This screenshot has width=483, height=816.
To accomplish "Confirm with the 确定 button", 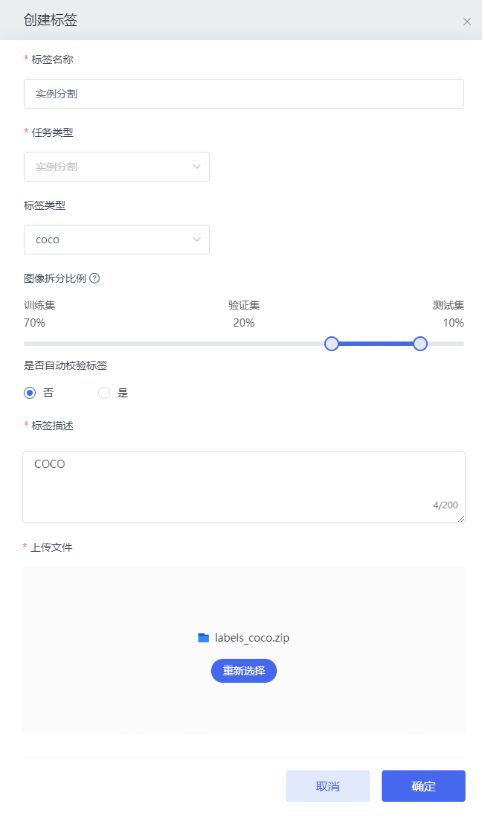I will click(x=424, y=786).
